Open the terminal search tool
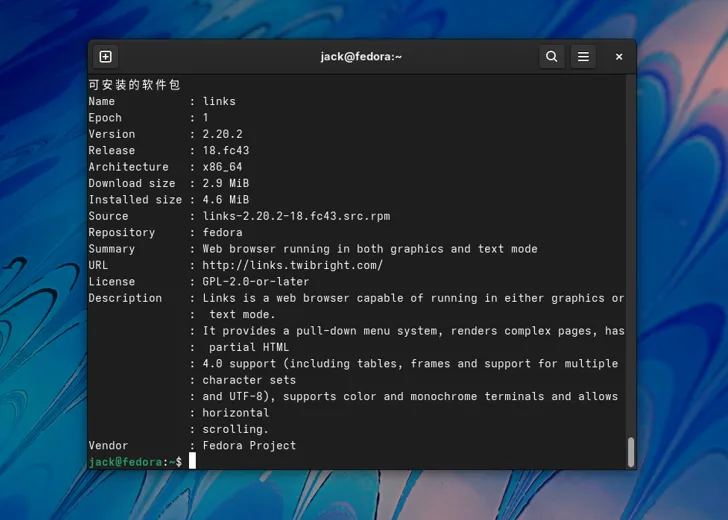The width and height of the screenshot is (728, 520). click(552, 57)
